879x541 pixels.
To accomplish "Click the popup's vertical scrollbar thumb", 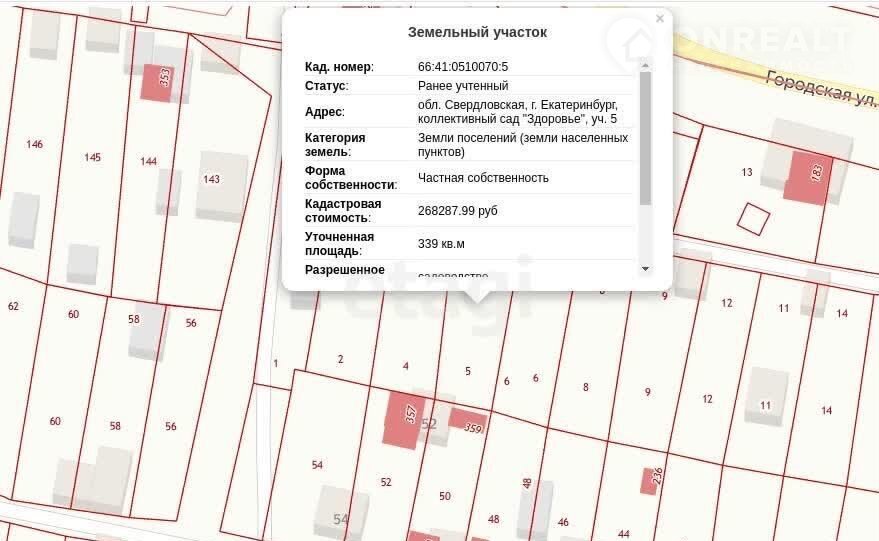I will [645, 135].
